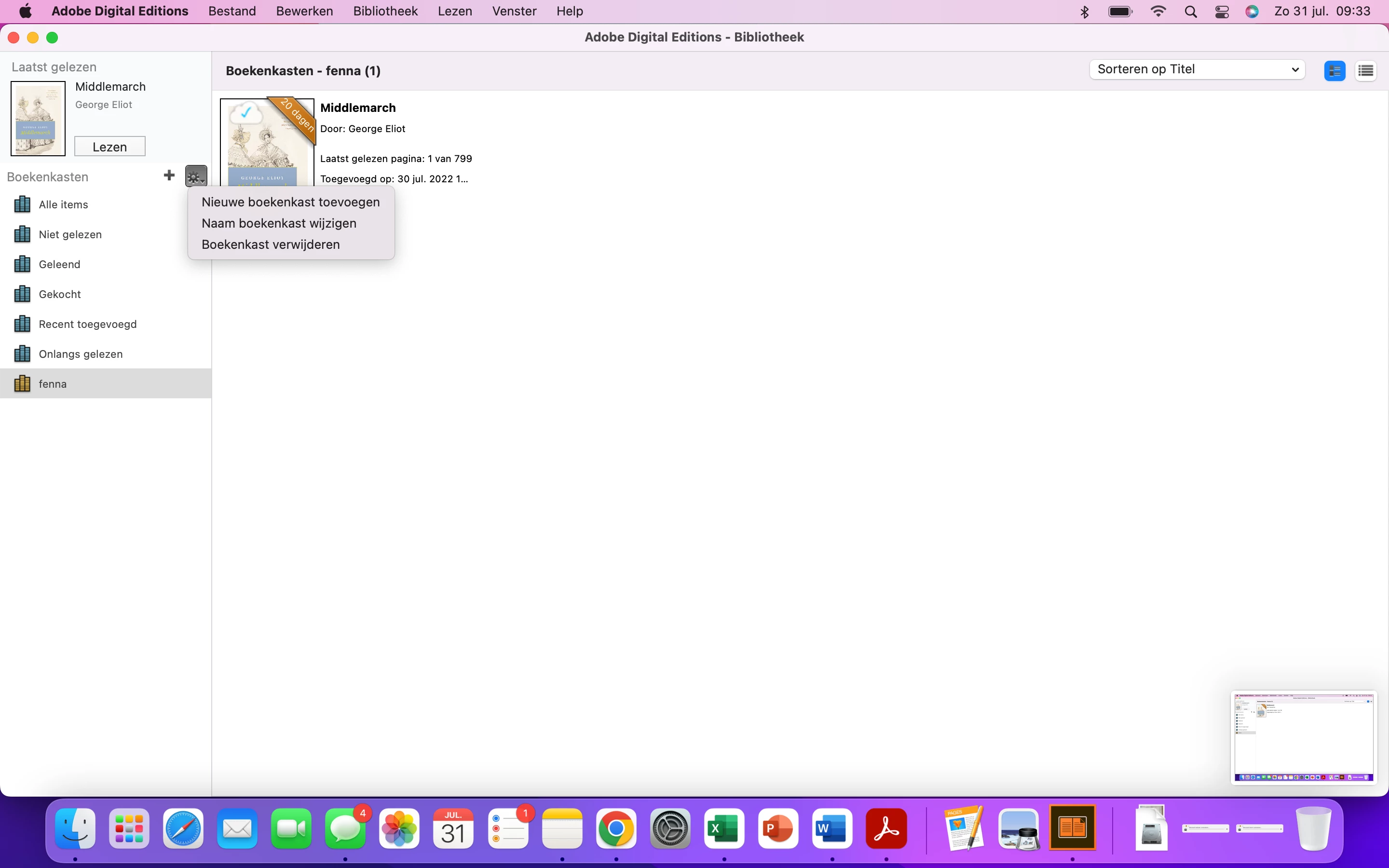The width and height of the screenshot is (1389, 868).
Task: Select the 'Alle items' bookshelf
Action: [63, 205]
